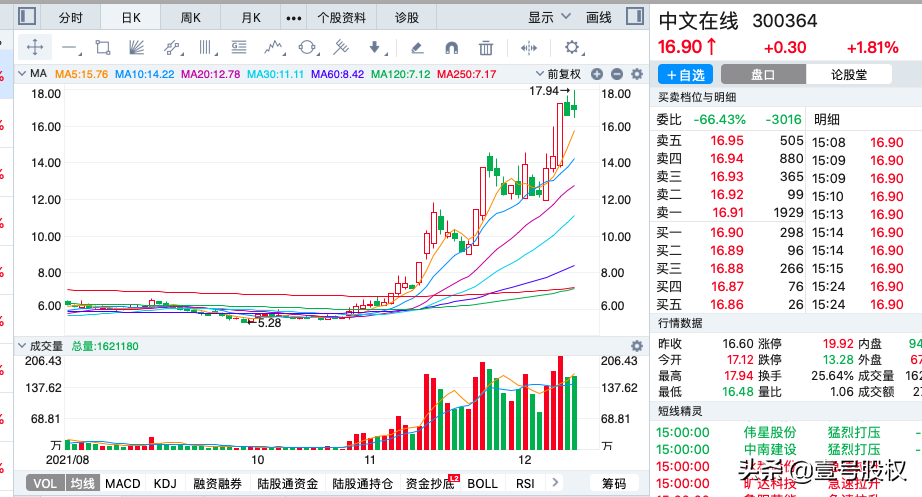Screen dimensions: 922x497
Task: Collapse the 成交量 volume panel chevron
Action: [22, 346]
